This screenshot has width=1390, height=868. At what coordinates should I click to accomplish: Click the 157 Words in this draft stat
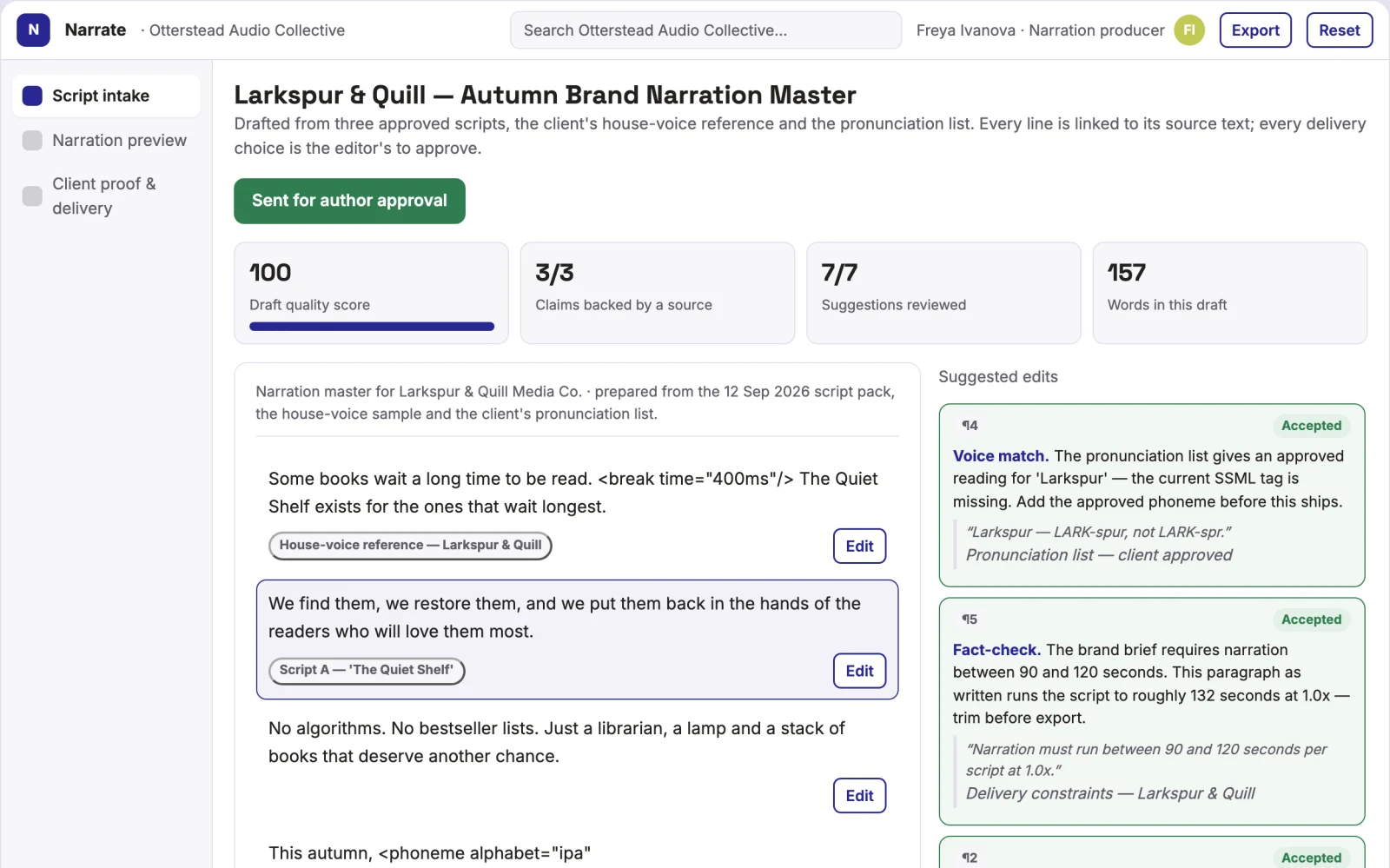click(x=1229, y=293)
